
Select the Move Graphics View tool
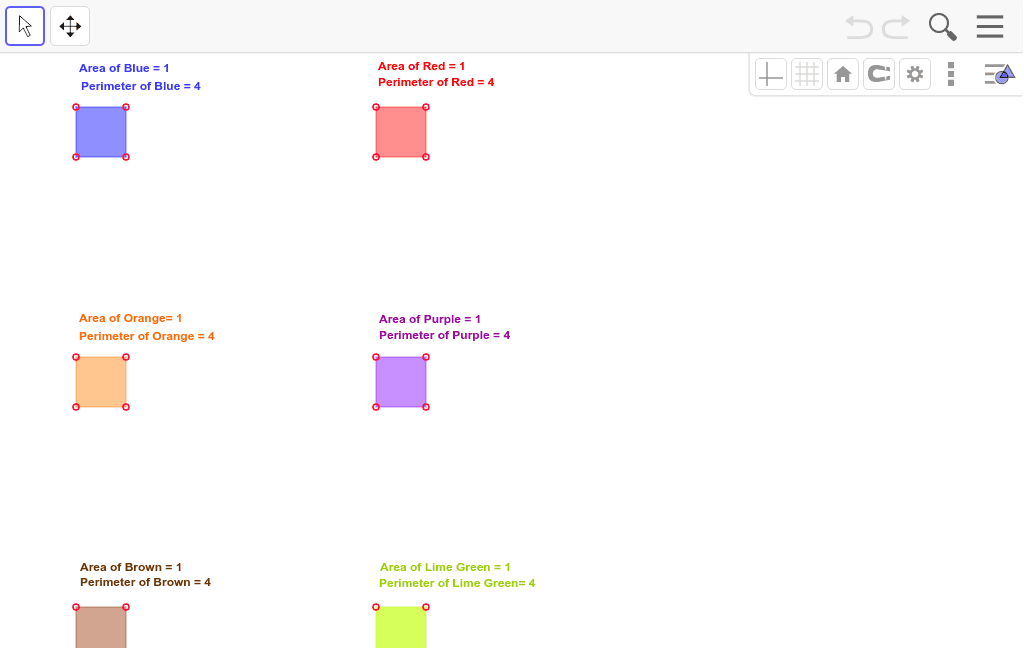(70, 26)
